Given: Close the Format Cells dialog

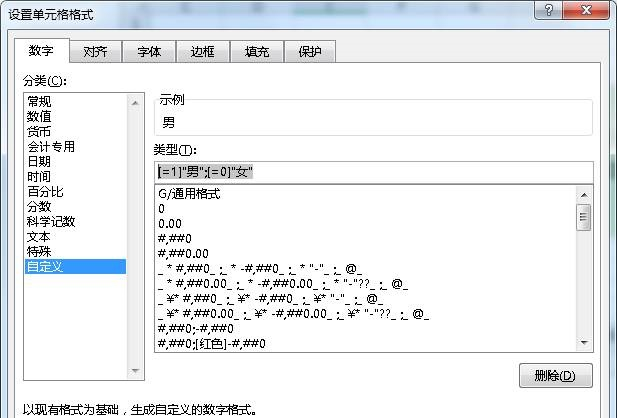Looking at the screenshot, I should click(586, 9).
